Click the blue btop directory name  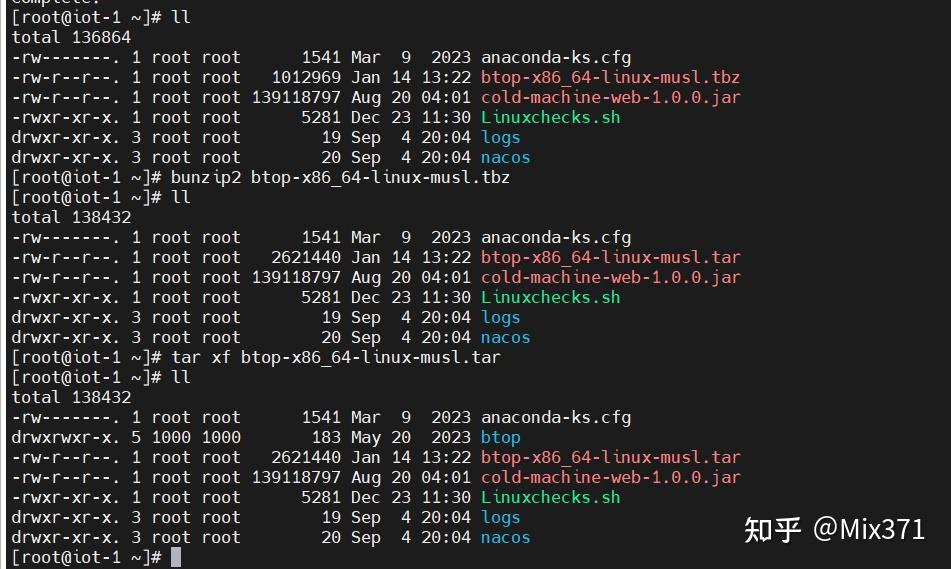click(500, 437)
